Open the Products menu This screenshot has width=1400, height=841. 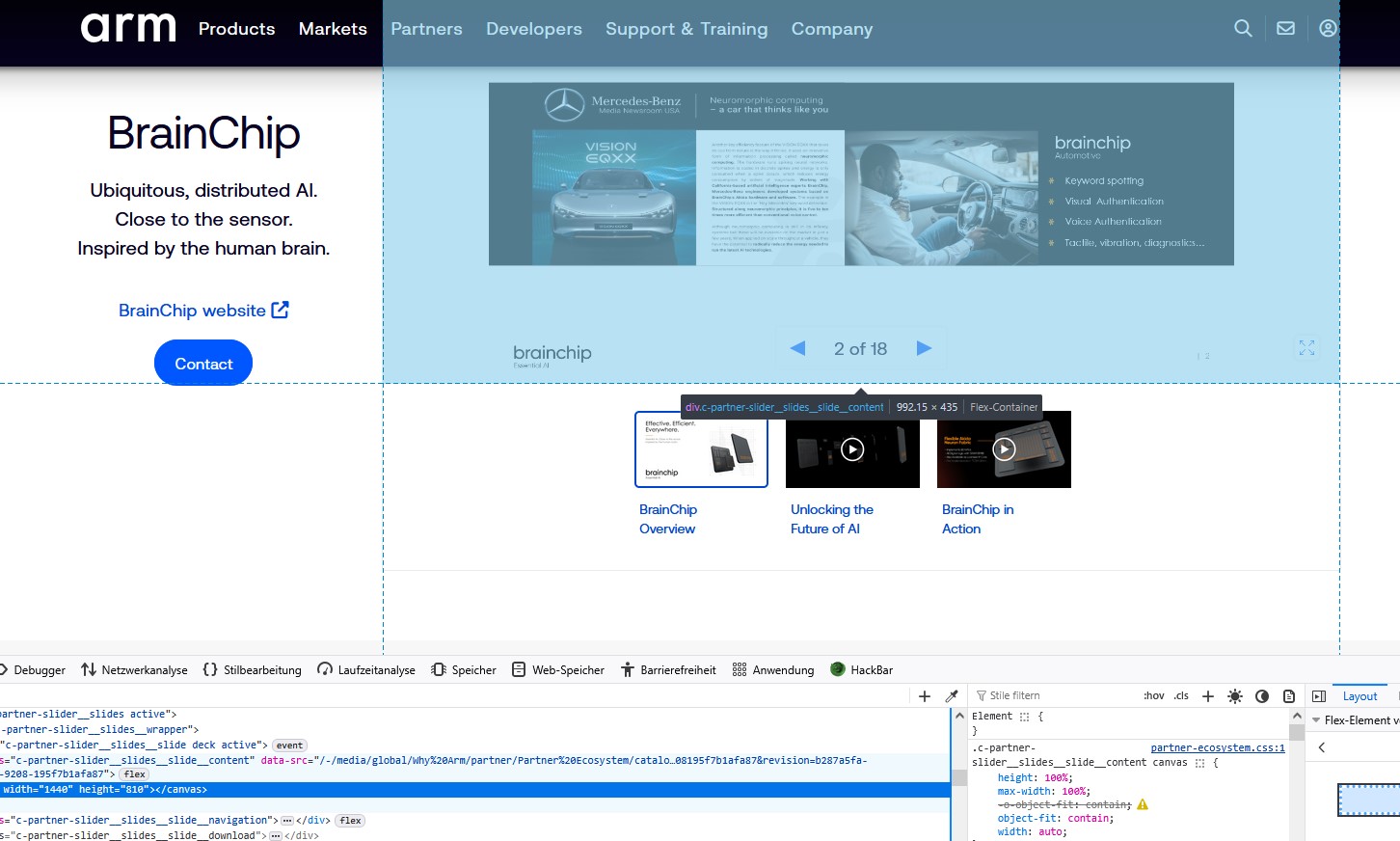coord(236,29)
